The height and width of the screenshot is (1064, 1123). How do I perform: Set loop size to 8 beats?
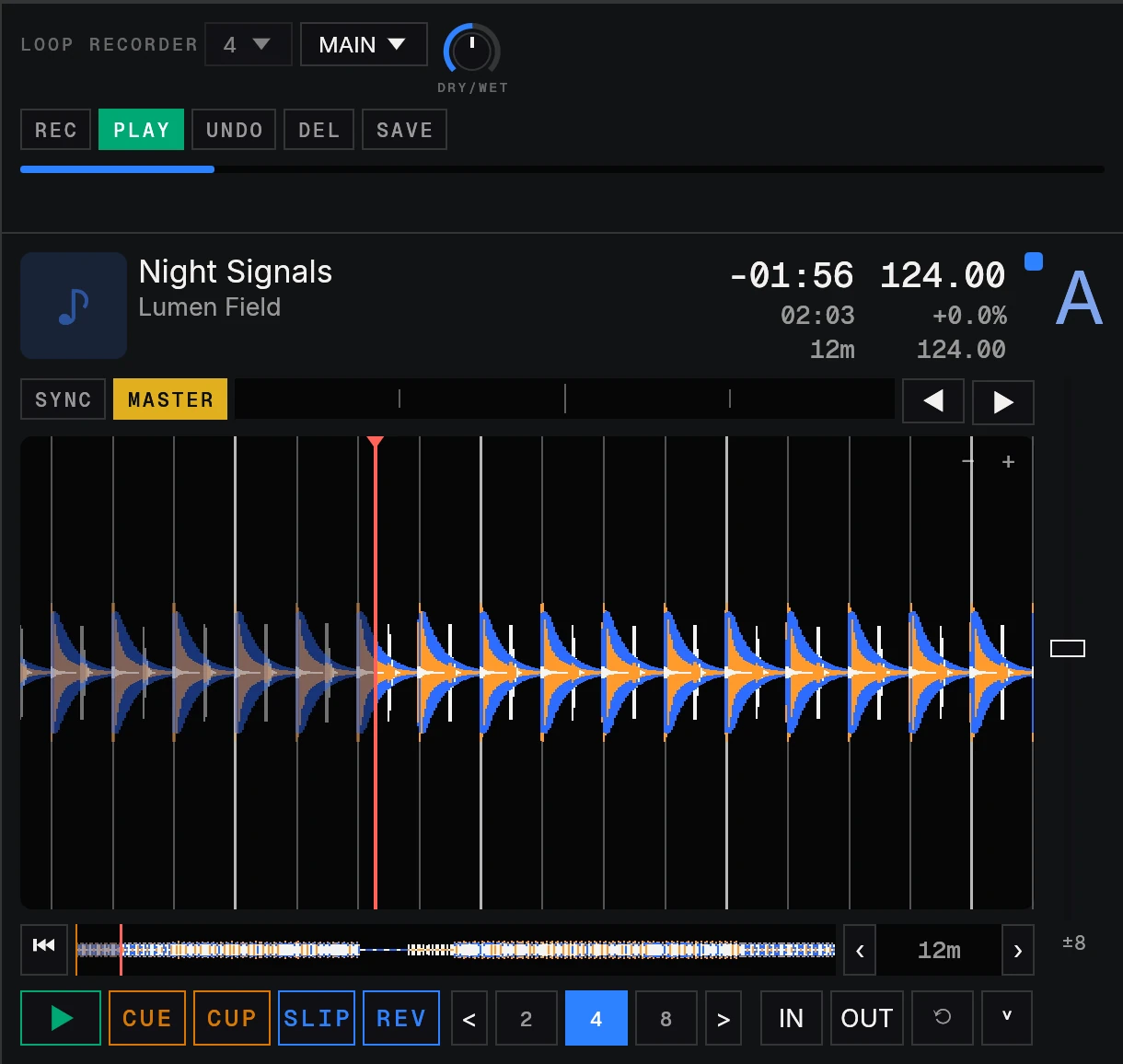click(666, 1019)
